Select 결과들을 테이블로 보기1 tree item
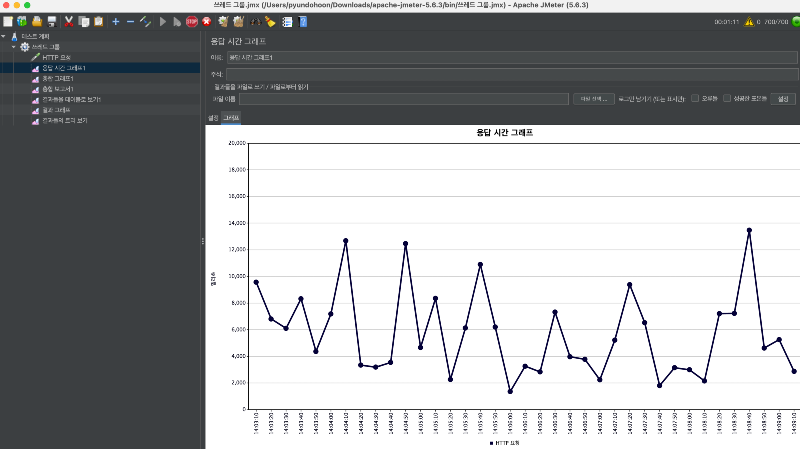 click(x=71, y=99)
